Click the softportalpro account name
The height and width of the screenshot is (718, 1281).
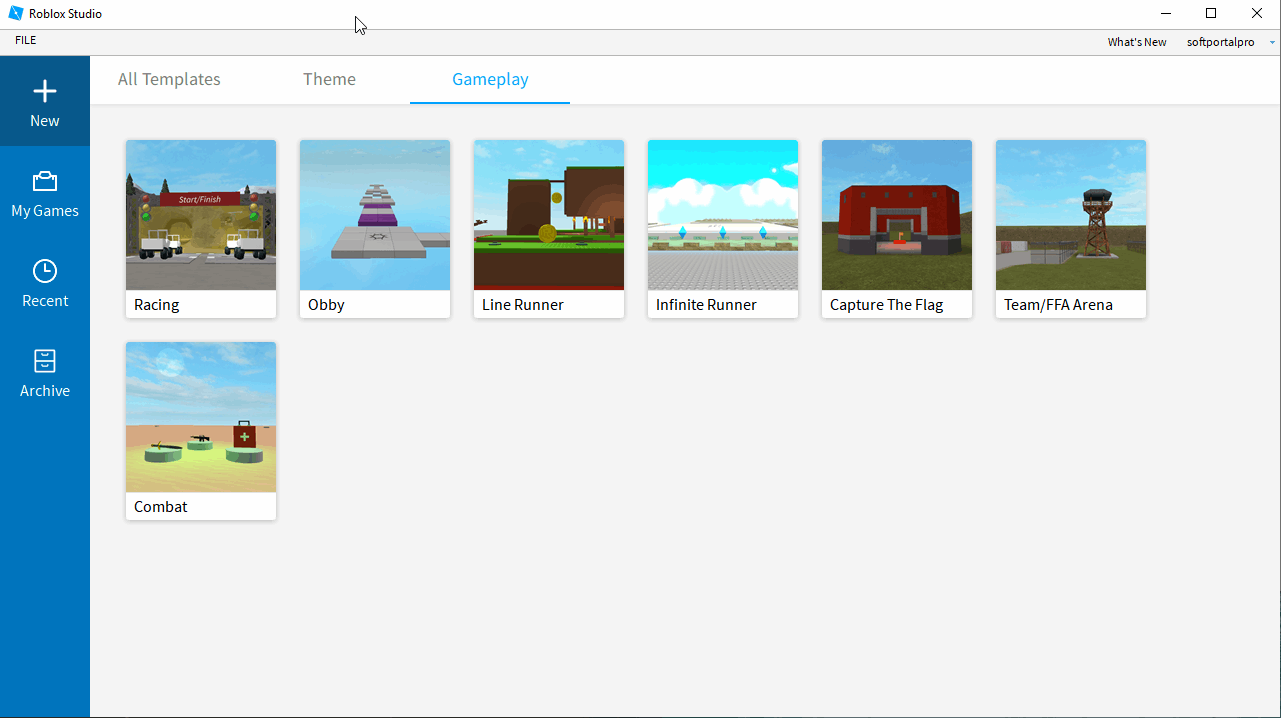(1220, 42)
